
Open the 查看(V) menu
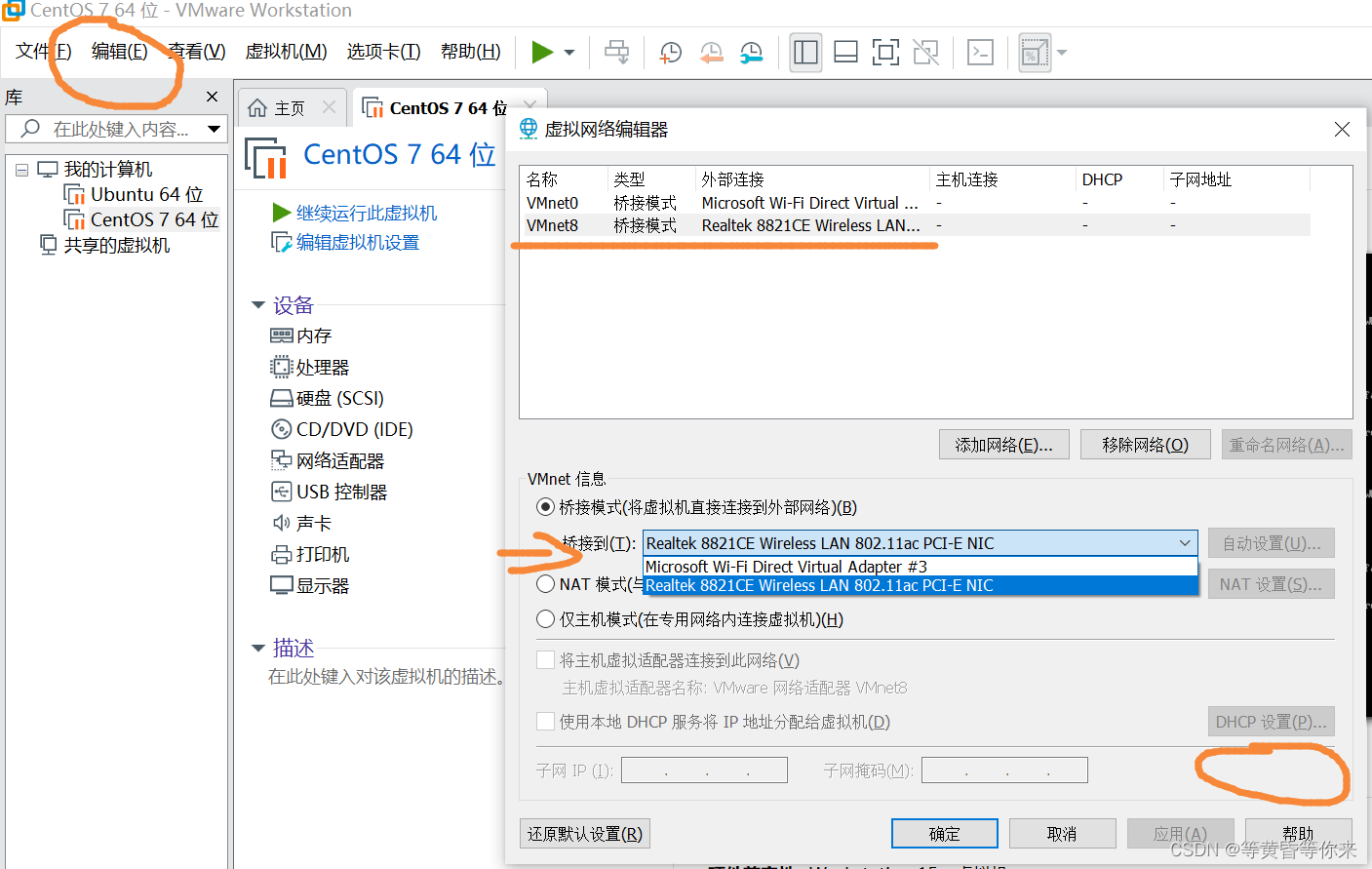[x=196, y=52]
